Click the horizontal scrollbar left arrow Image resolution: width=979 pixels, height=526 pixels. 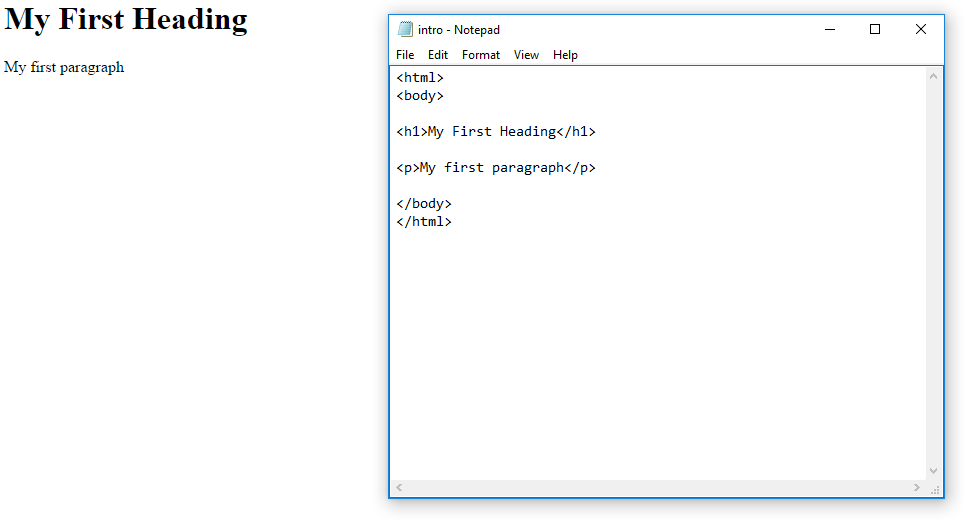pos(399,487)
